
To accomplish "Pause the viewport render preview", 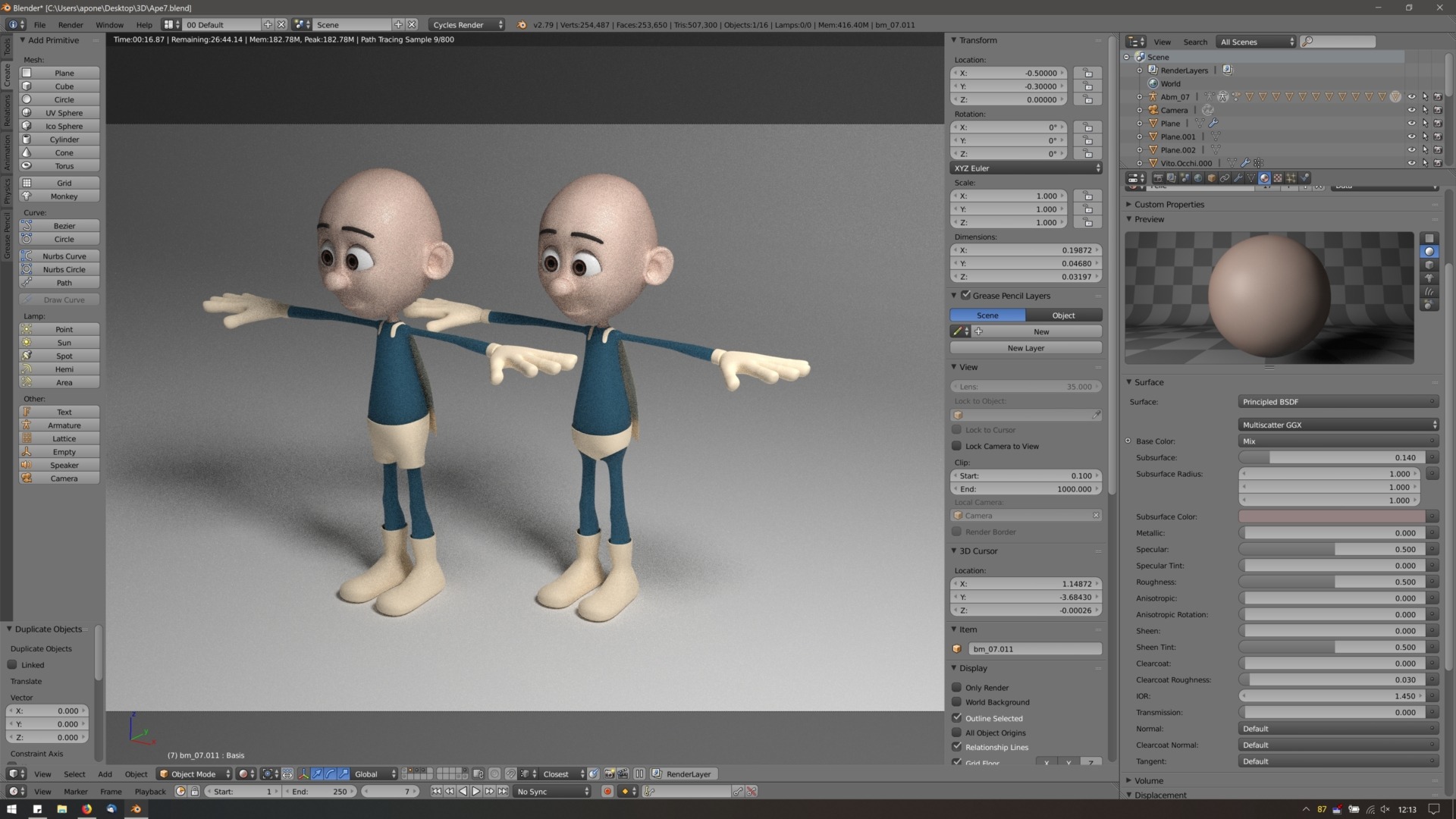I will [639, 773].
